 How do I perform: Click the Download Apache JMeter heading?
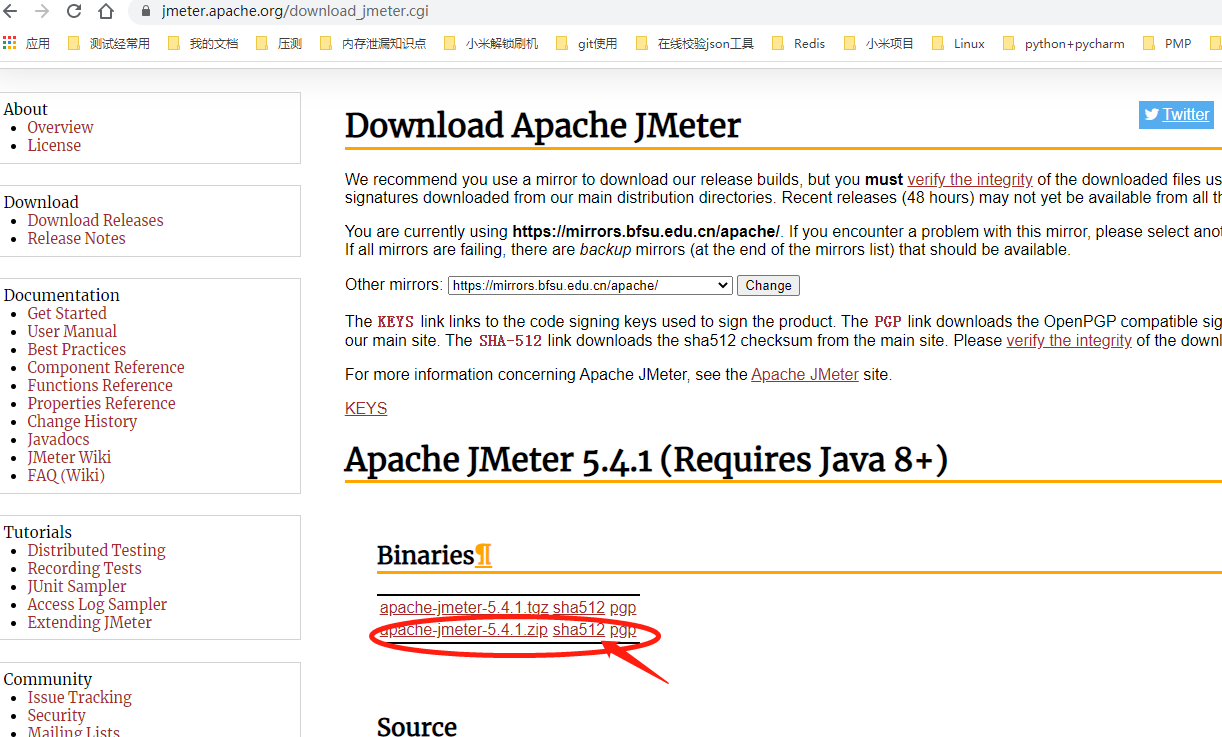(543, 126)
